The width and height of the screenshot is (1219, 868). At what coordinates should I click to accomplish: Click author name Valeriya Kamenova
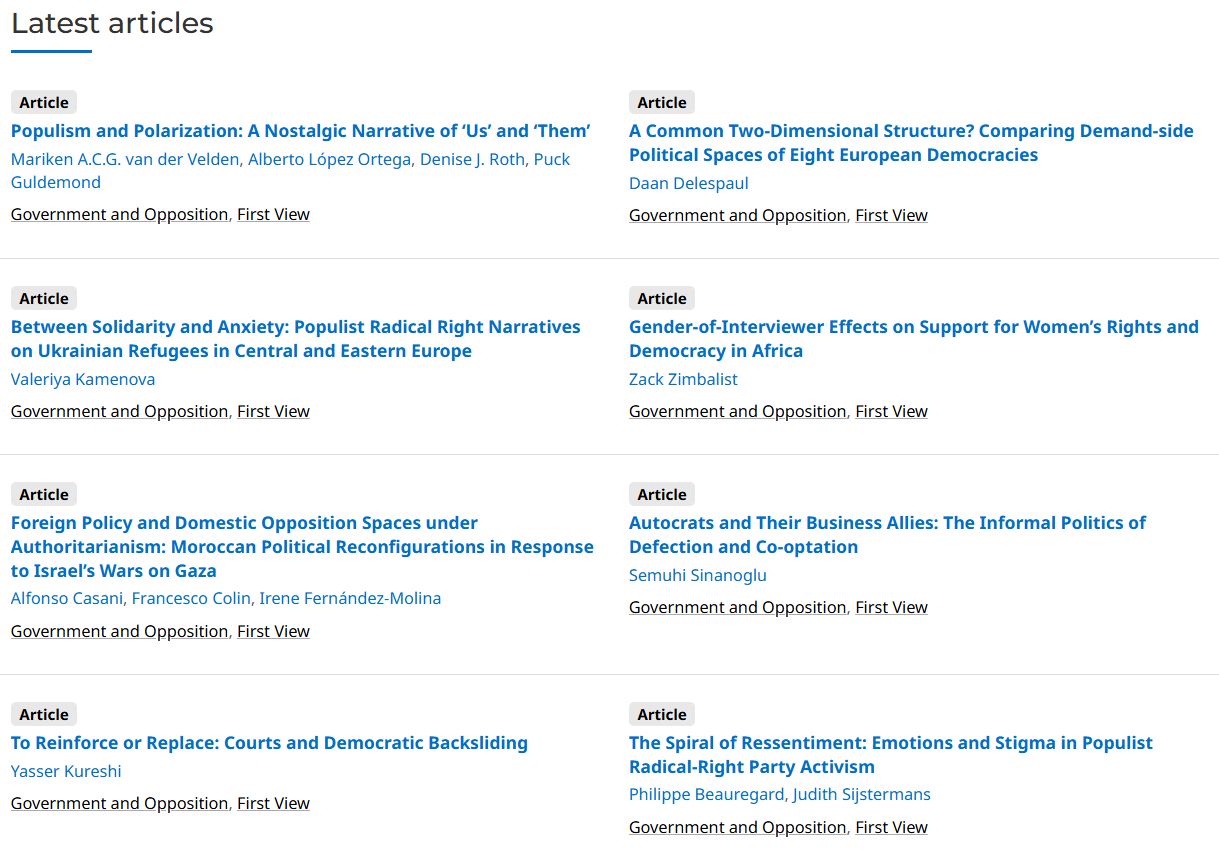83,379
